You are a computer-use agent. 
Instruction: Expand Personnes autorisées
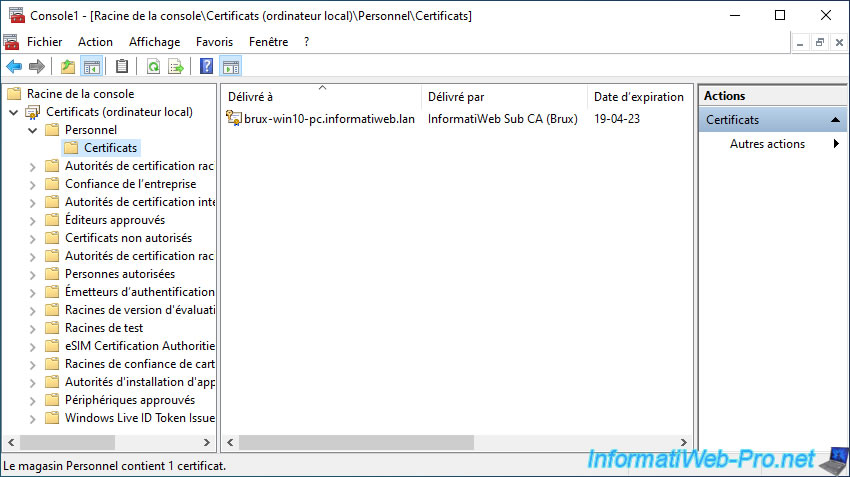33,275
